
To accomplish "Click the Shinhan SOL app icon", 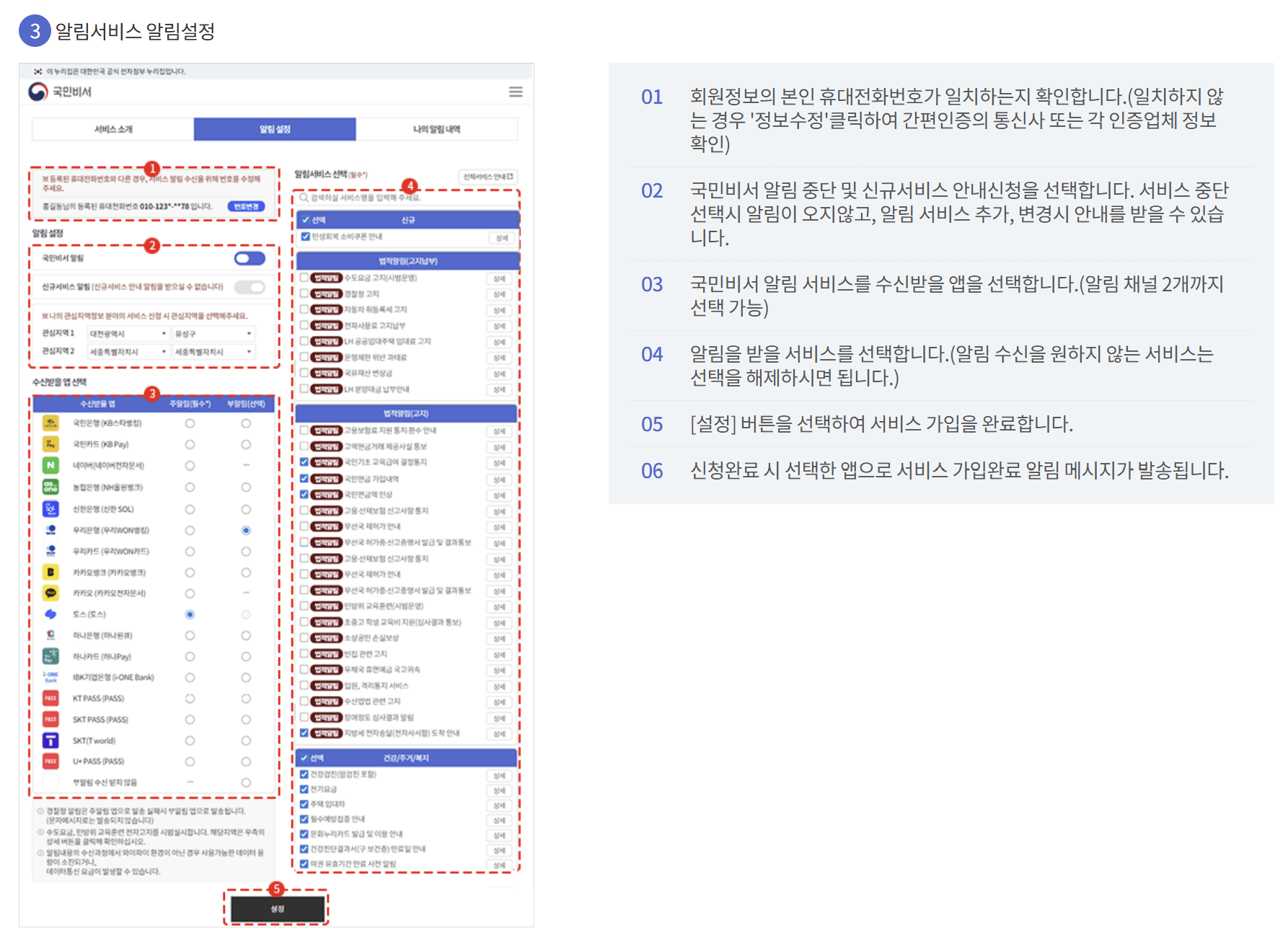I will (x=50, y=508).
